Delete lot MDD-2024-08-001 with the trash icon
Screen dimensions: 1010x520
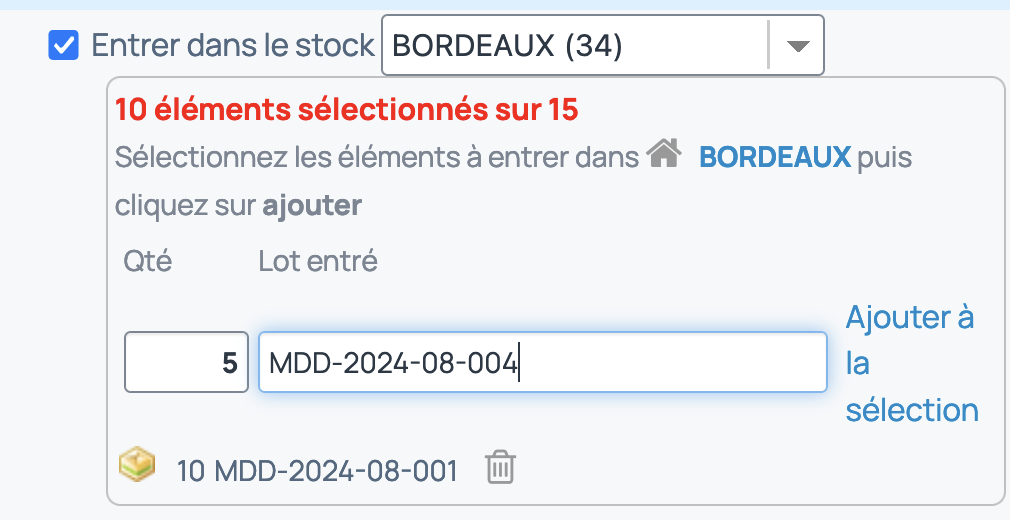click(x=500, y=467)
